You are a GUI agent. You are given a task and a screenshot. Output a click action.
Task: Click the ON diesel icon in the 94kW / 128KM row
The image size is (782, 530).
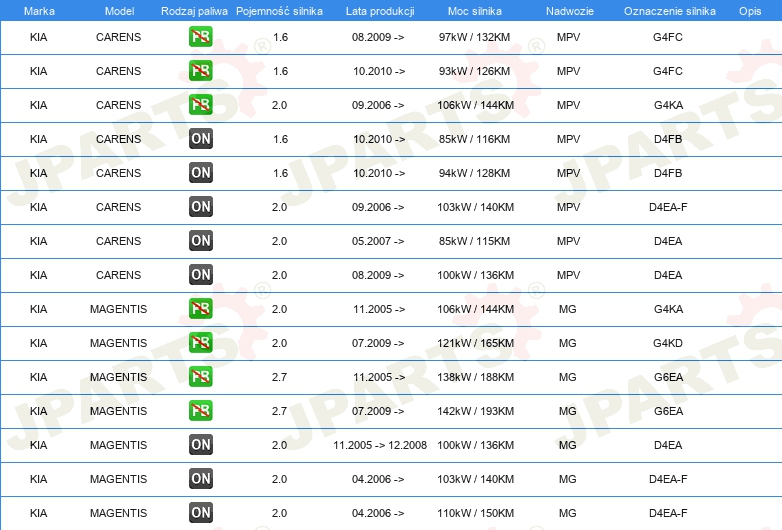click(x=200, y=173)
